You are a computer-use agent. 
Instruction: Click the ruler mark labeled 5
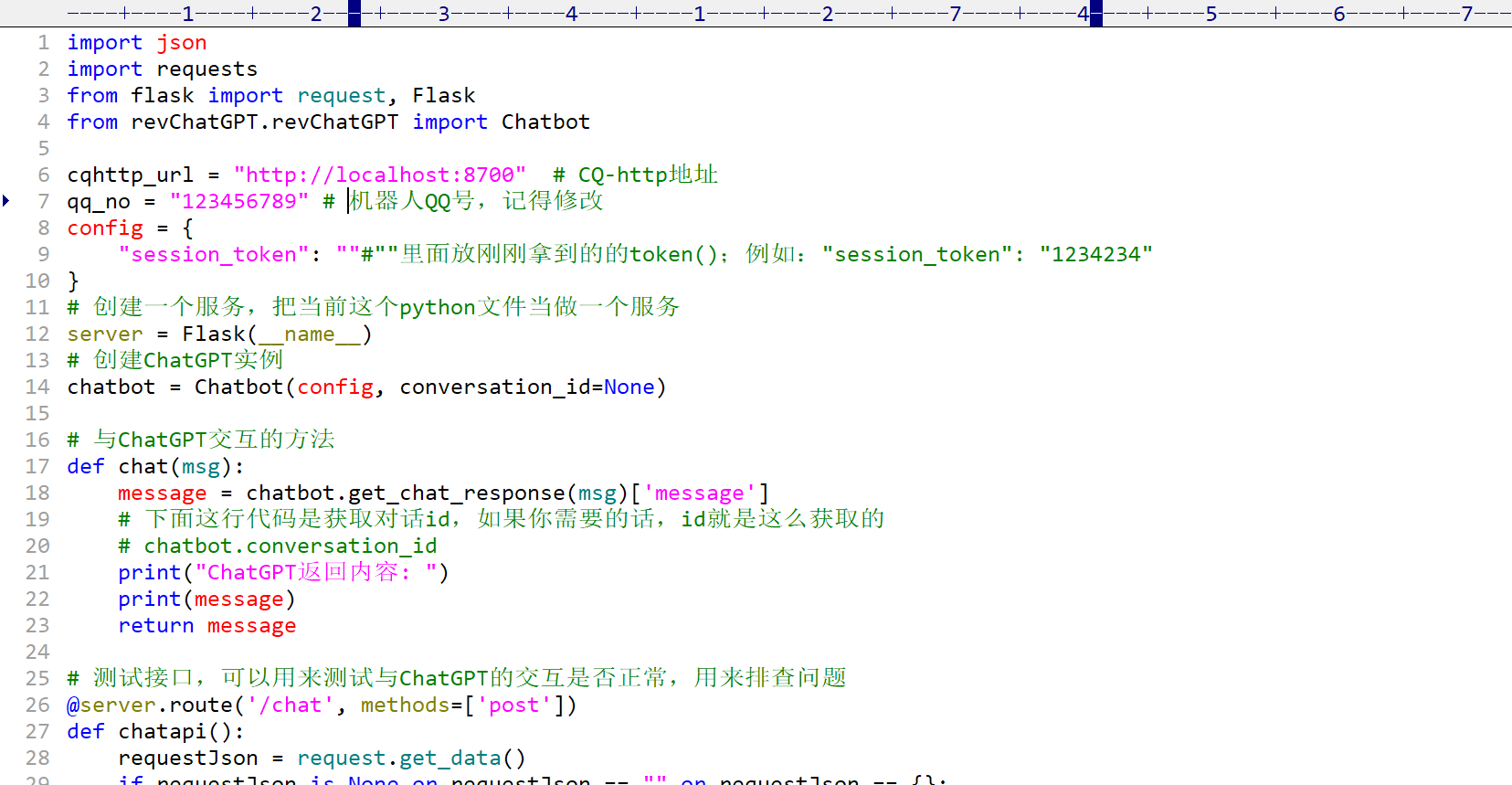pos(1211,14)
